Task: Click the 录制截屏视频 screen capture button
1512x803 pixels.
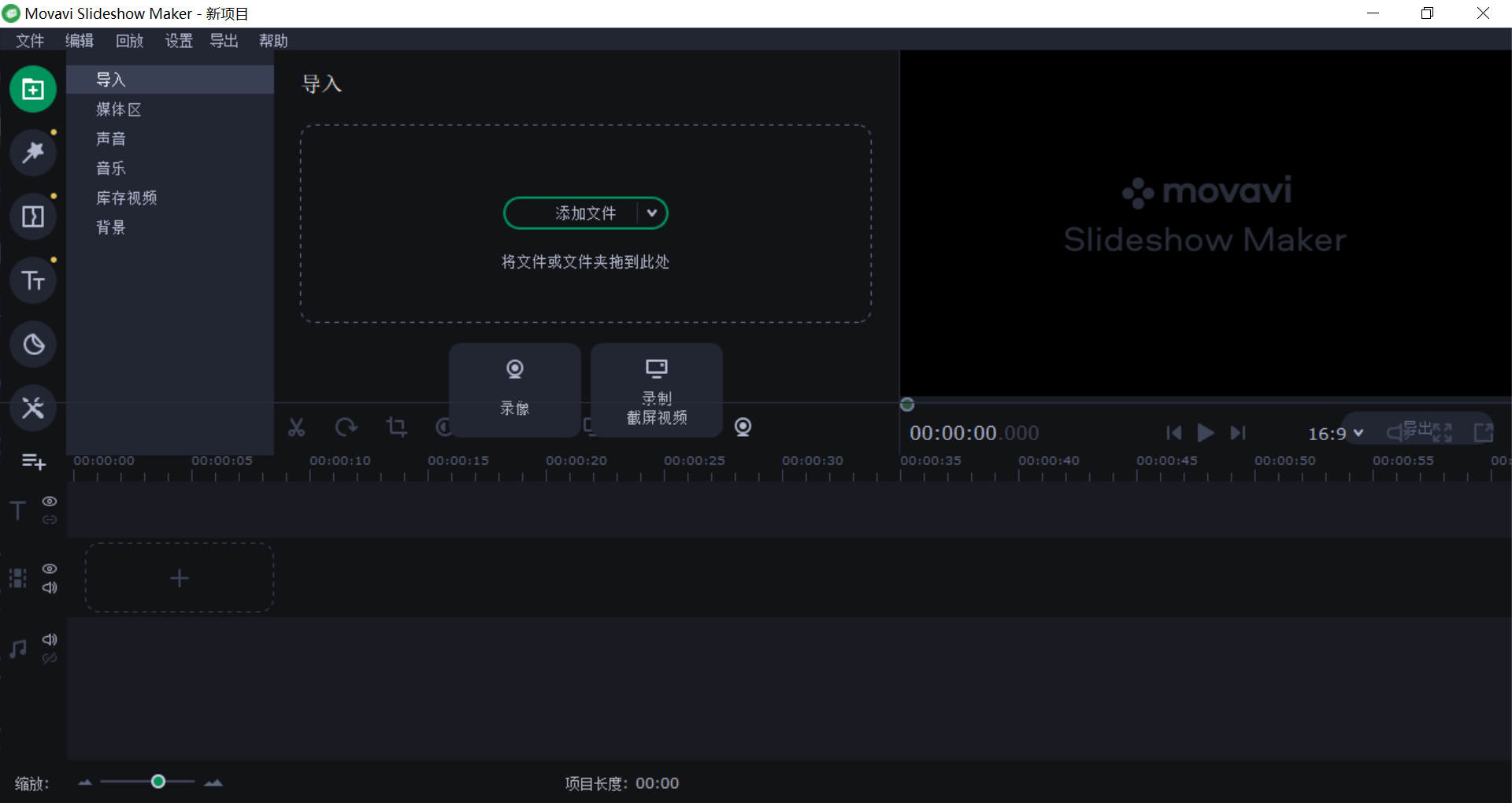Action: click(657, 390)
